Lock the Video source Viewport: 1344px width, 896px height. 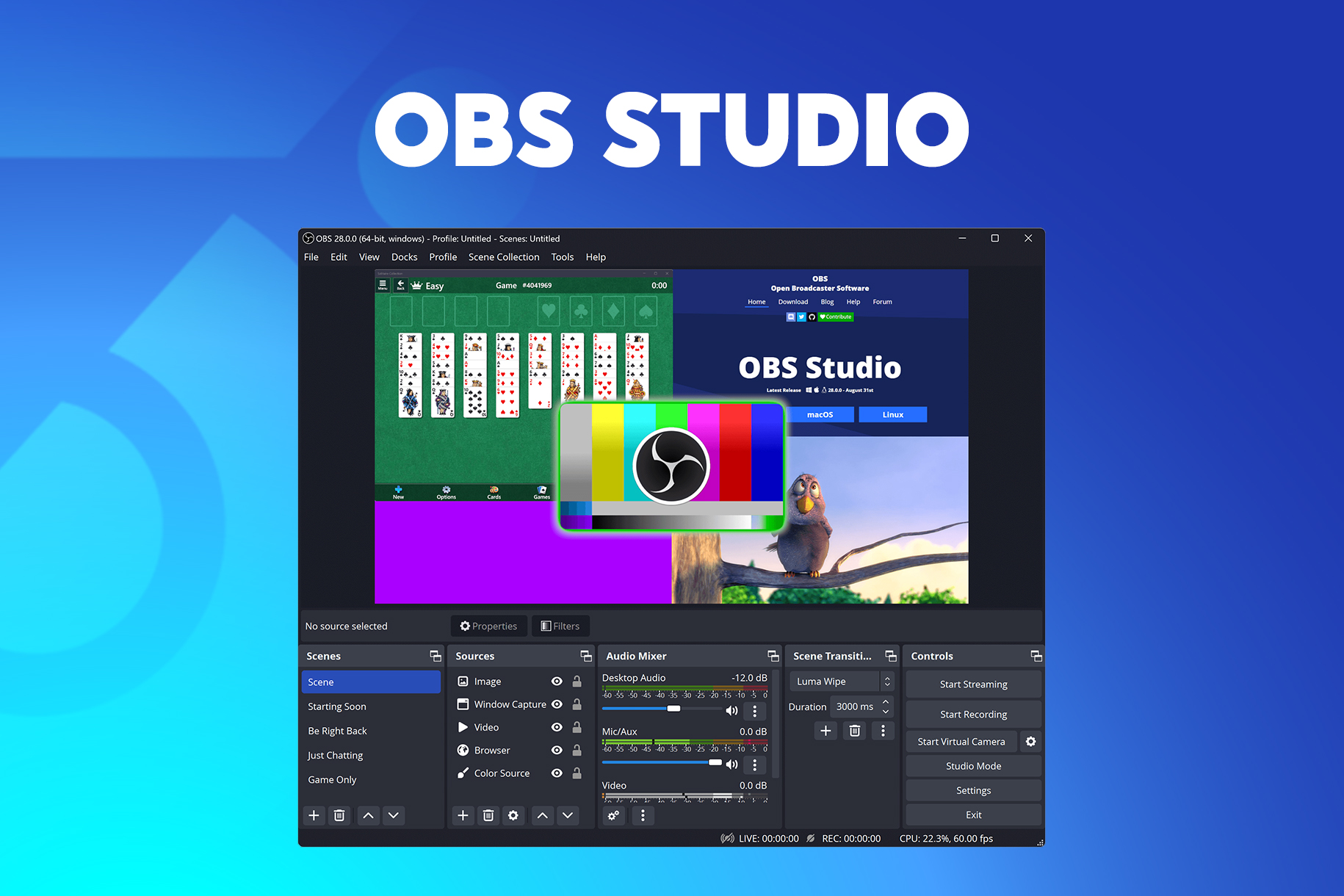[x=577, y=727]
